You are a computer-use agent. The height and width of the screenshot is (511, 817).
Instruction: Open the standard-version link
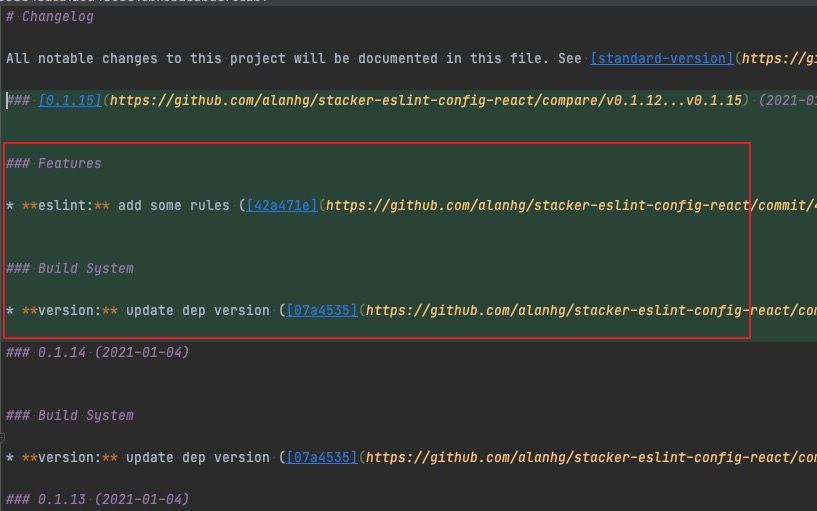[x=662, y=58]
